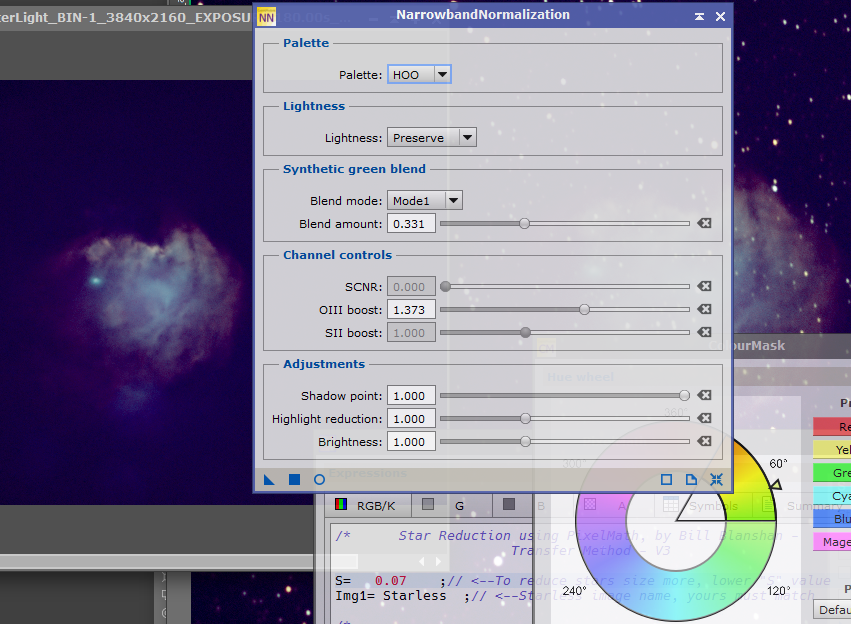Shade the NarrowbandNormalization window
The height and width of the screenshot is (624, 851).
[x=700, y=17]
